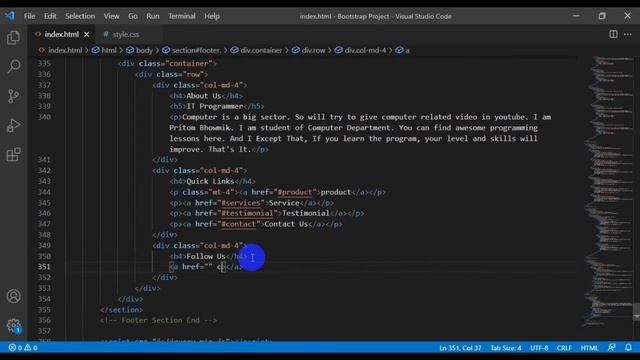640x360 pixels.
Task: Open the Source Control view
Action: [x=13, y=96]
